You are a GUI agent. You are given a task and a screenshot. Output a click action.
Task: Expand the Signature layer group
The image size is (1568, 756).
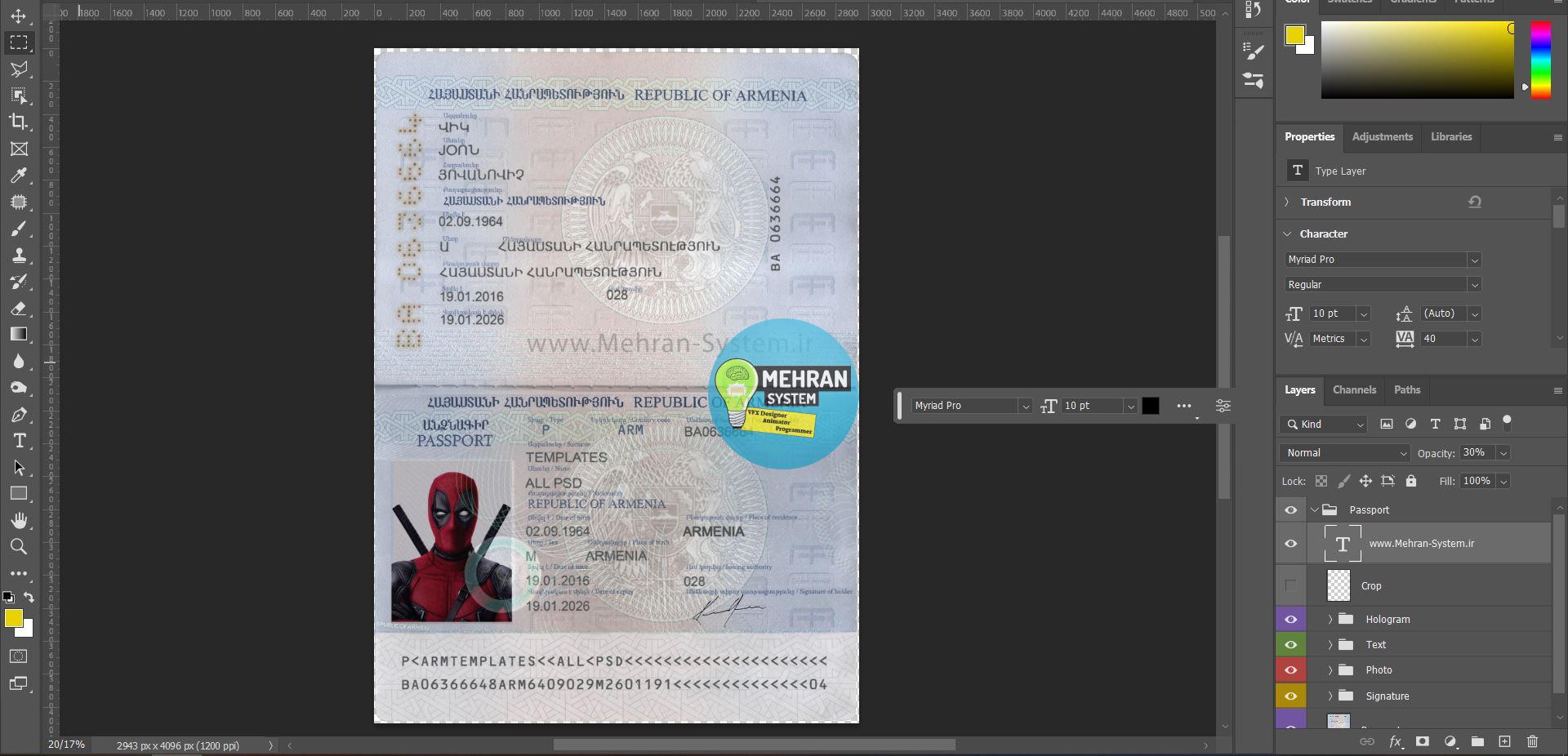[x=1330, y=696]
